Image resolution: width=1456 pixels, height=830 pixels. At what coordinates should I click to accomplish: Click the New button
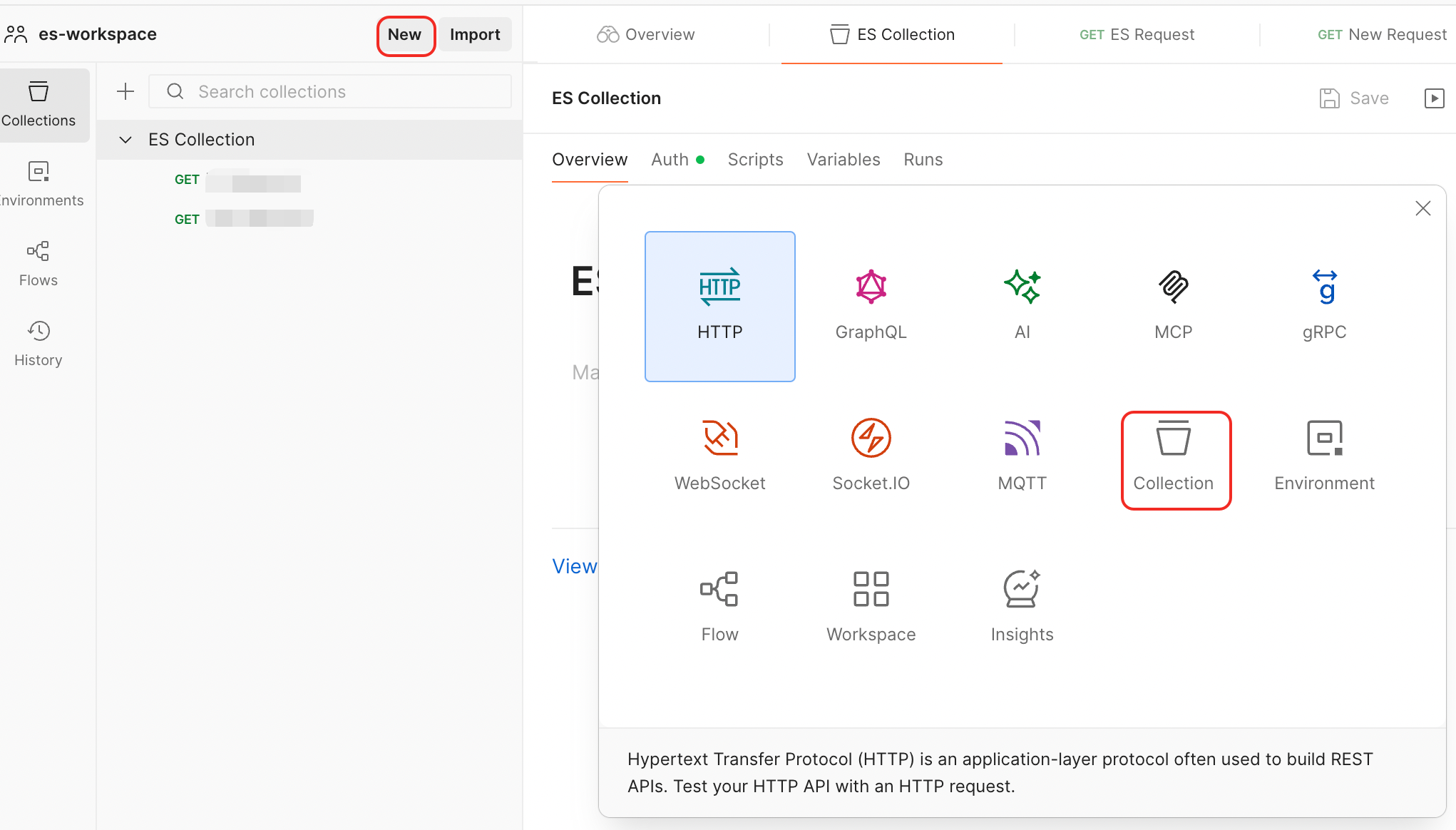point(405,35)
